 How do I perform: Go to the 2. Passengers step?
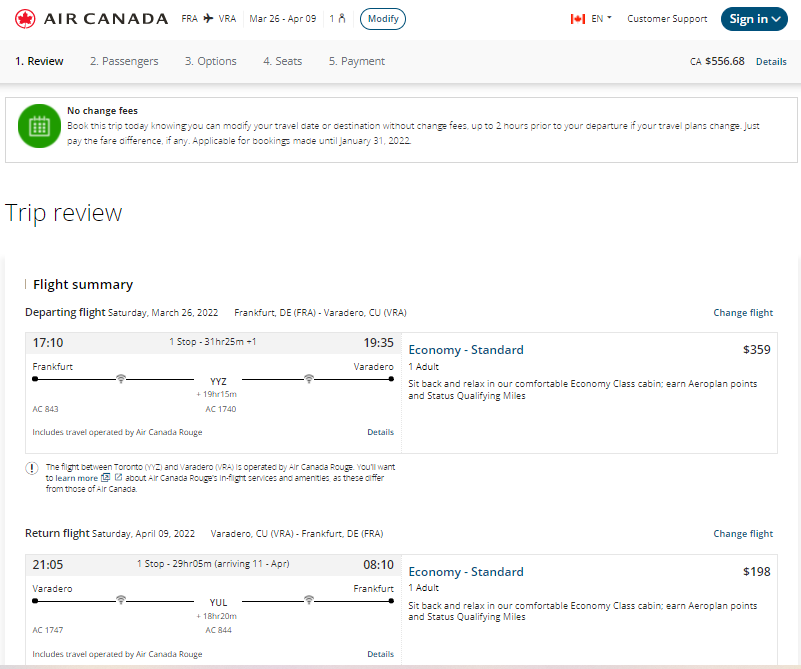coord(124,61)
